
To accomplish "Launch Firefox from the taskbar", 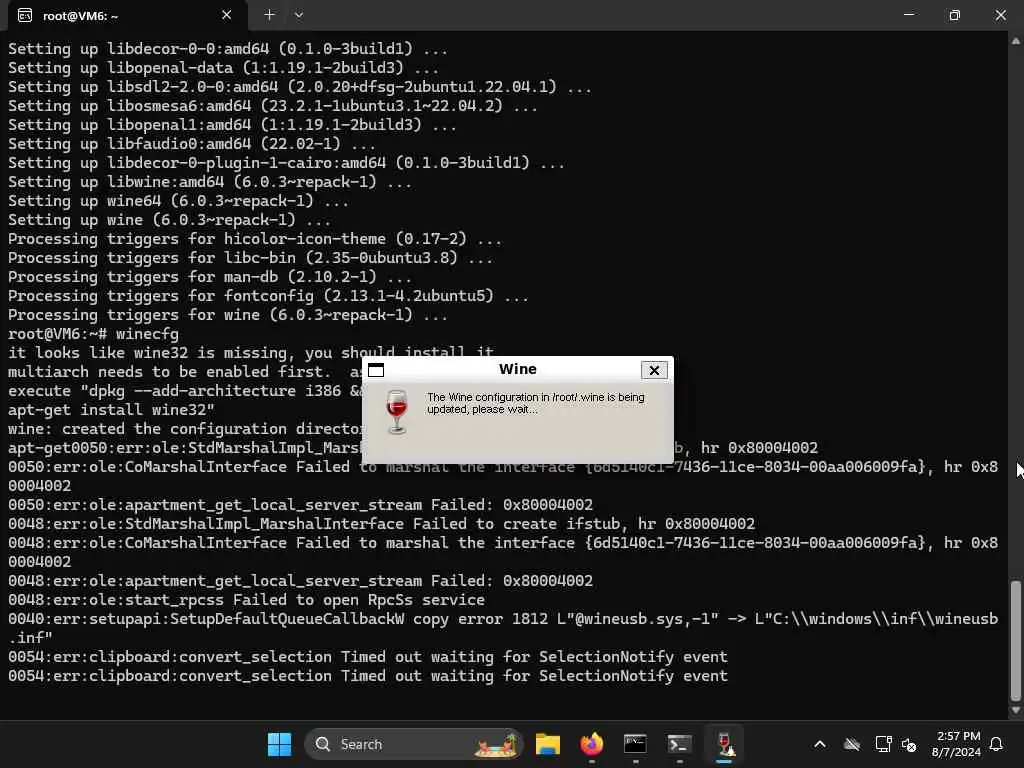I will coord(592,744).
